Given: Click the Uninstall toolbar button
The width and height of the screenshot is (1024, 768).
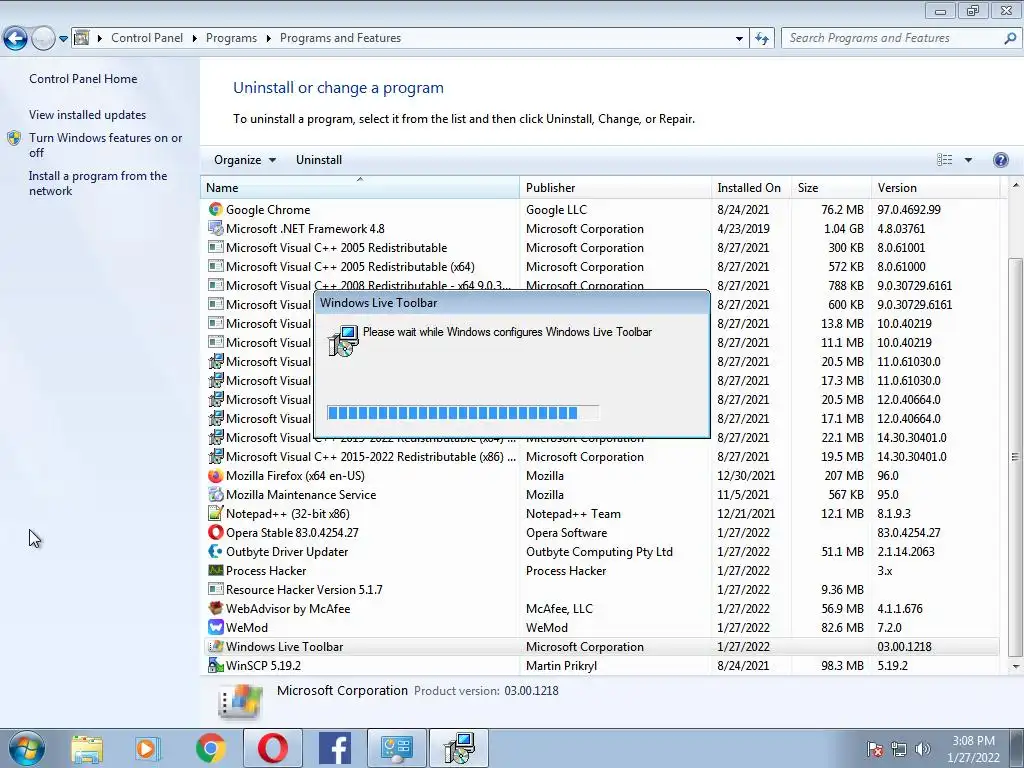Looking at the screenshot, I should (319, 160).
